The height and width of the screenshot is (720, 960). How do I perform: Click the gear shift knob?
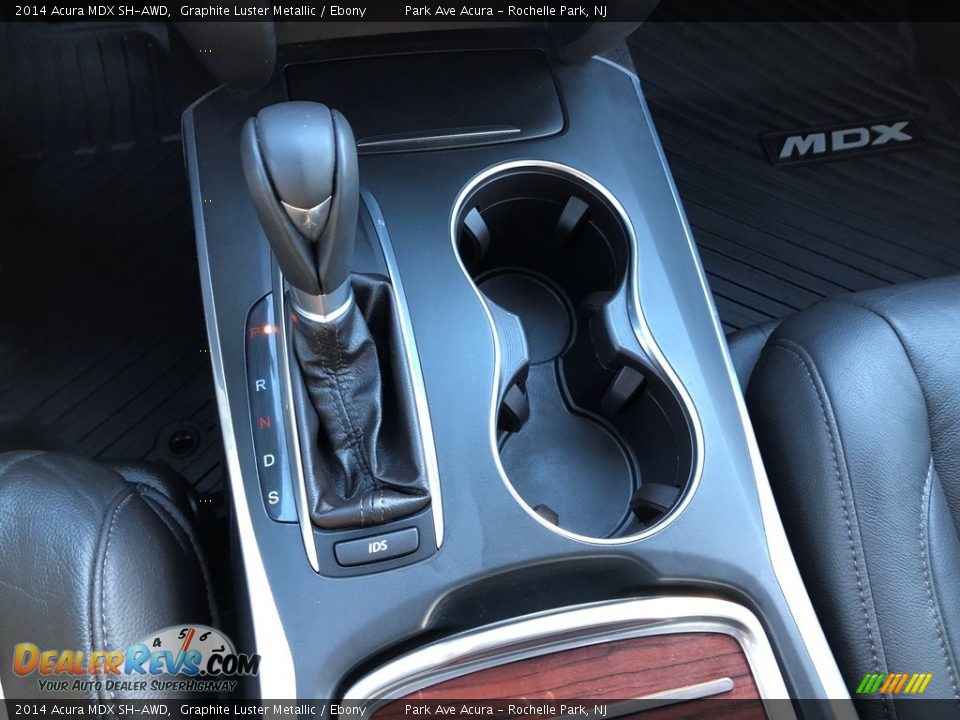(x=302, y=190)
